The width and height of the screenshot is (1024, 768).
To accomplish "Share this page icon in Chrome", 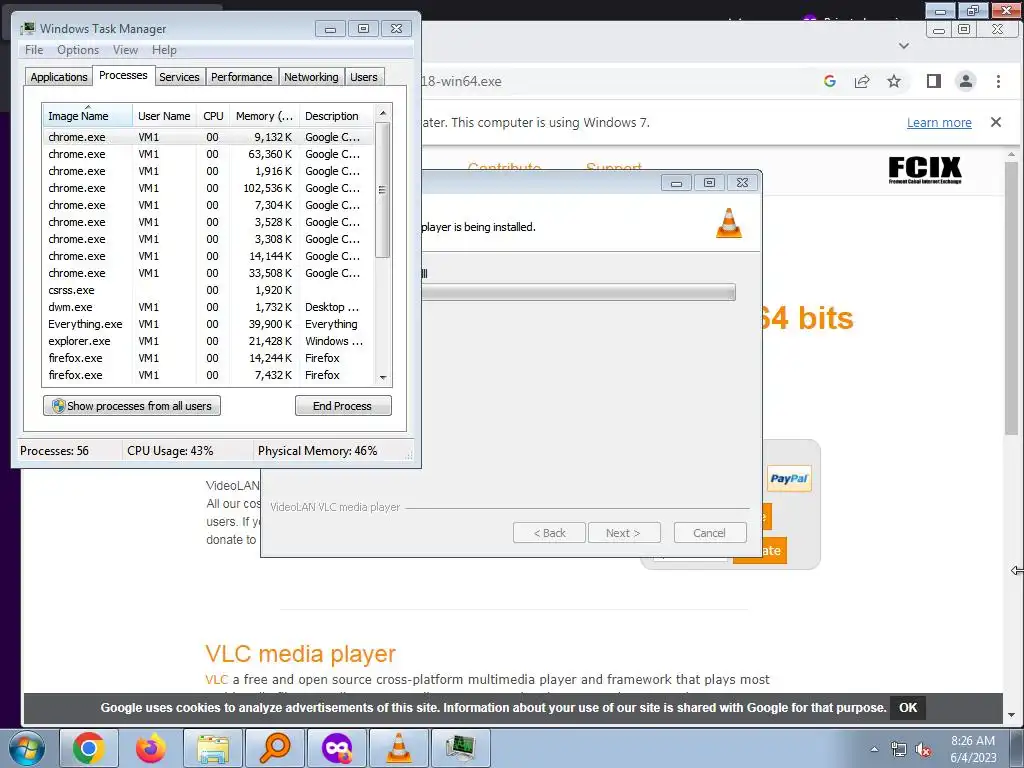I will pos(862,81).
